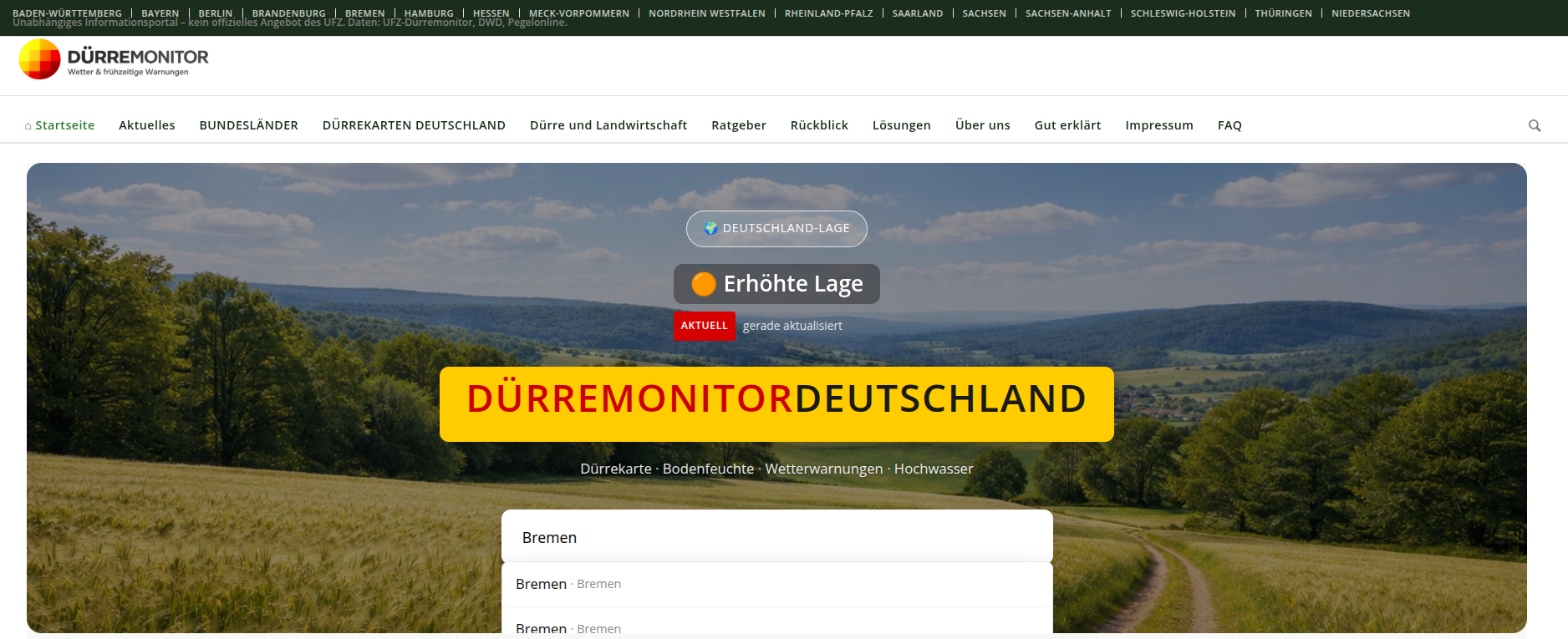Select RHEINLAND-PFALZ in top bar
1568x639 pixels.
coord(829,13)
